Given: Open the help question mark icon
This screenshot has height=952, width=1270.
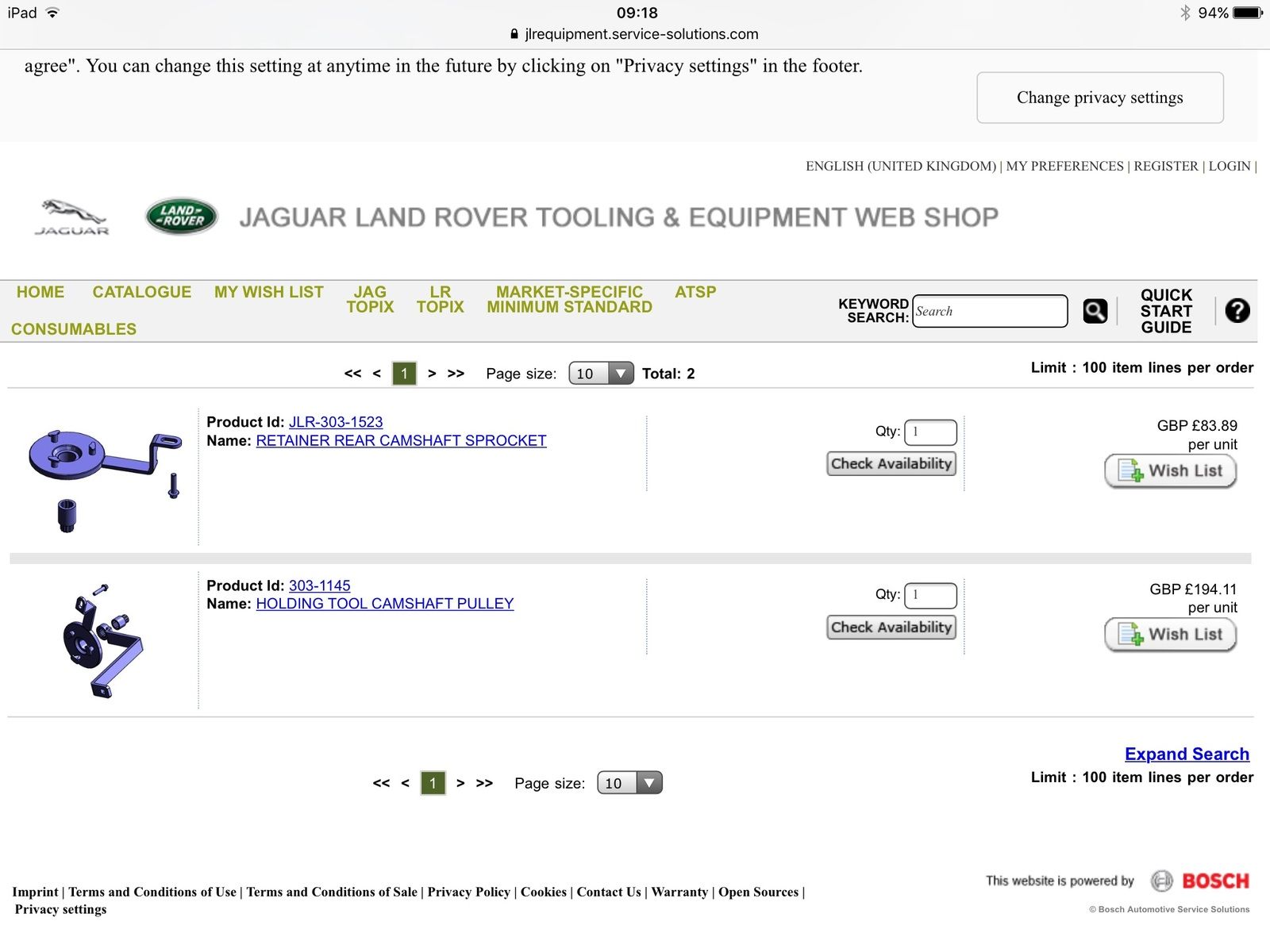Looking at the screenshot, I should 1237,310.
